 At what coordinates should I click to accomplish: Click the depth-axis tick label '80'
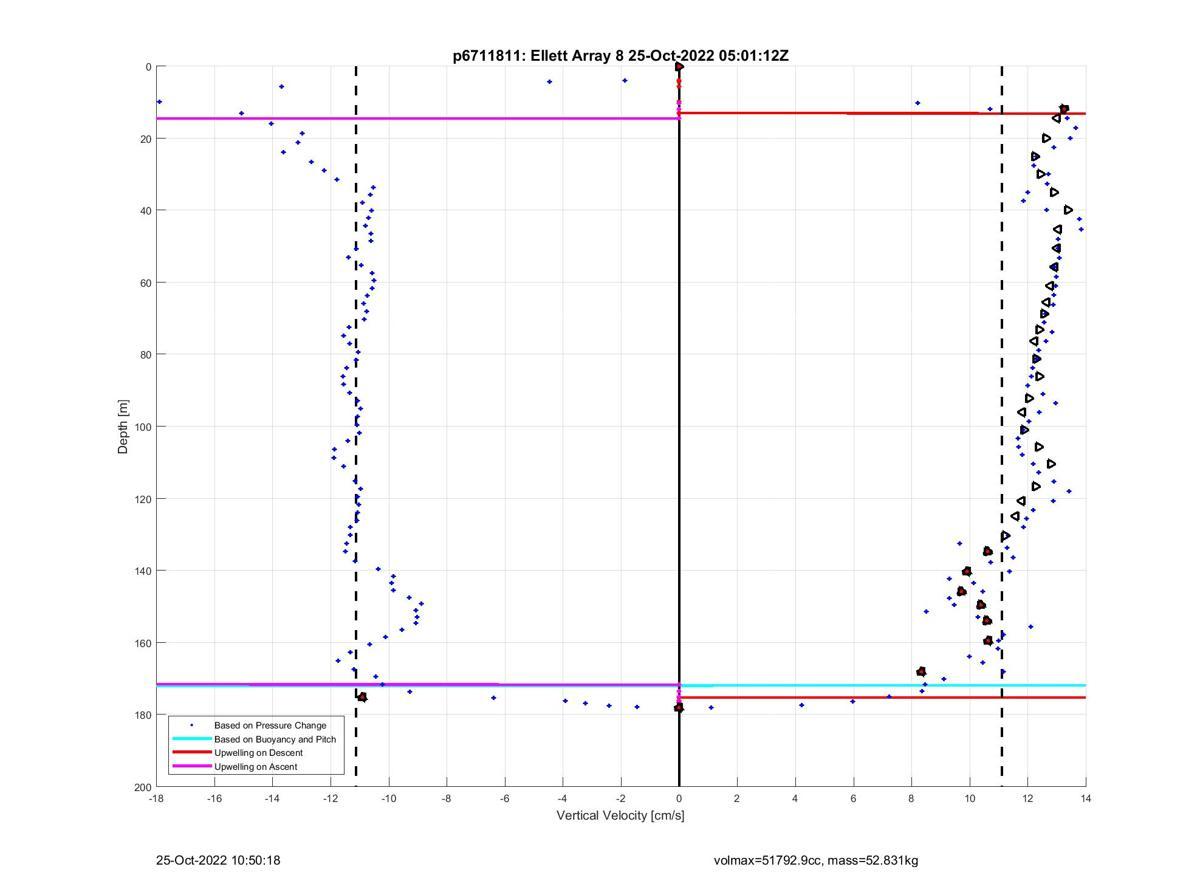pyautogui.click(x=145, y=355)
